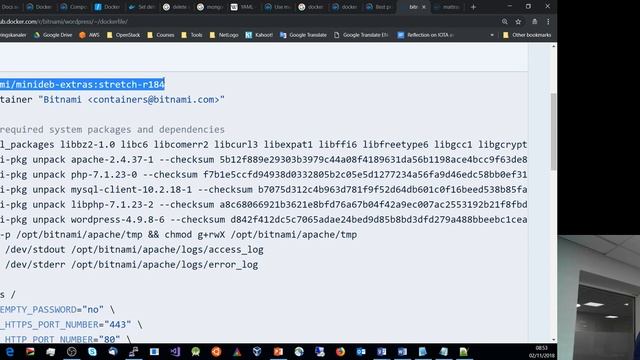Open the Kahoot! bookmark

pyautogui.click(x=259, y=35)
